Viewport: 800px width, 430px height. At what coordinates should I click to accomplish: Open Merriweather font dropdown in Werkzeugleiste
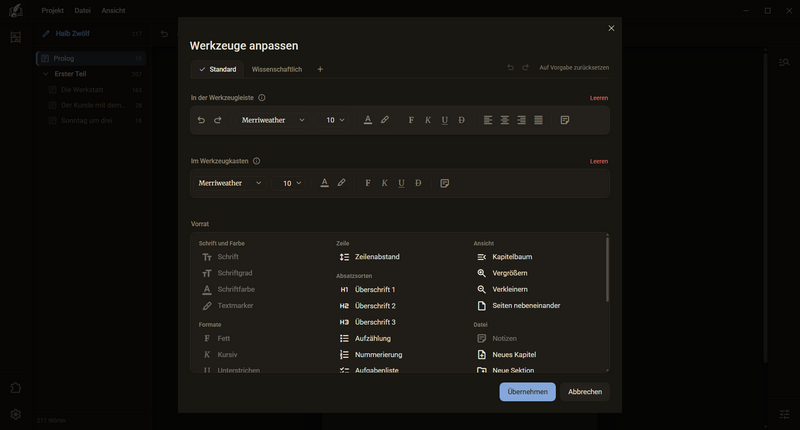pos(272,120)
